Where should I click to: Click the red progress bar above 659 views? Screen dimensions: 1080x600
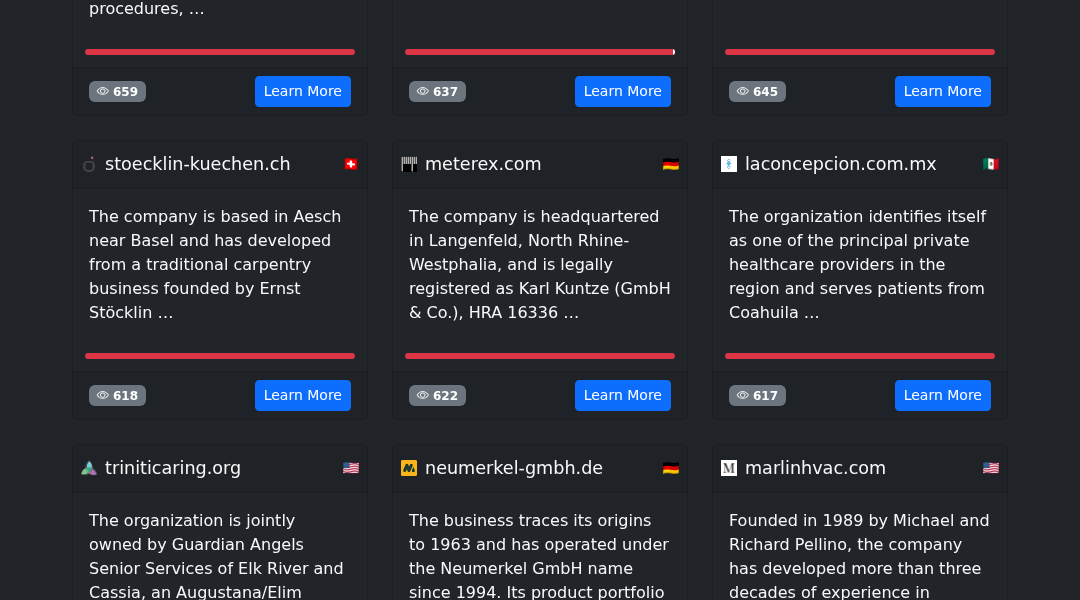220,52
